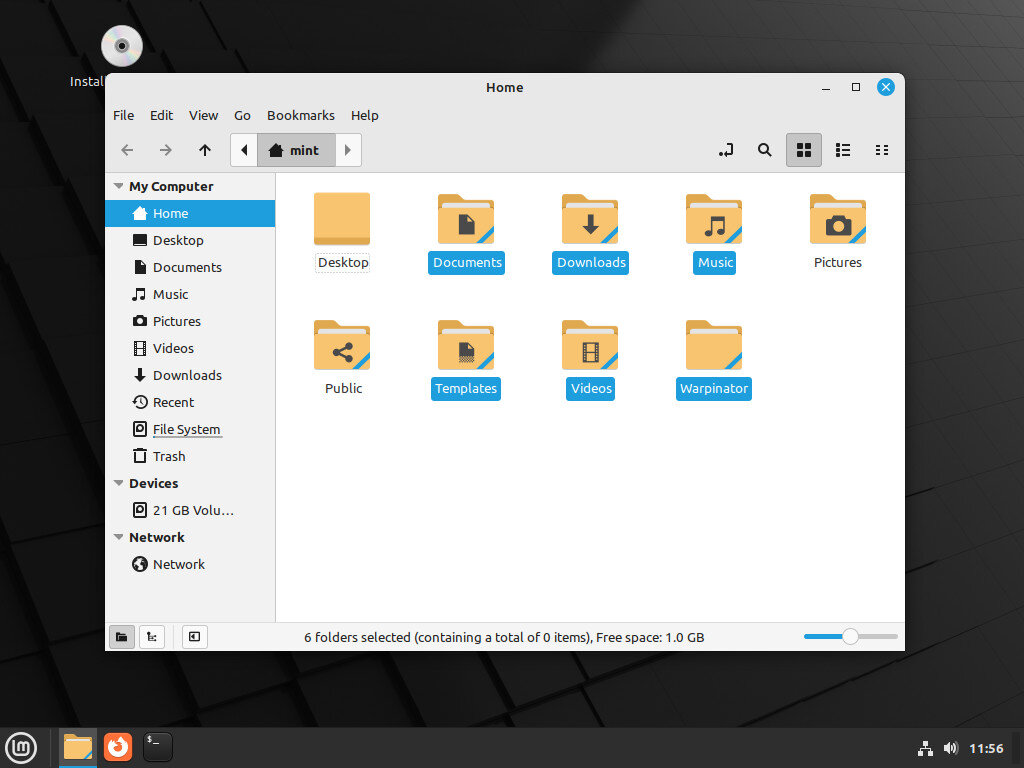Viewport: 1024px width, 768px height.
Task: Collapse the My Computer section
Action: 118,186
